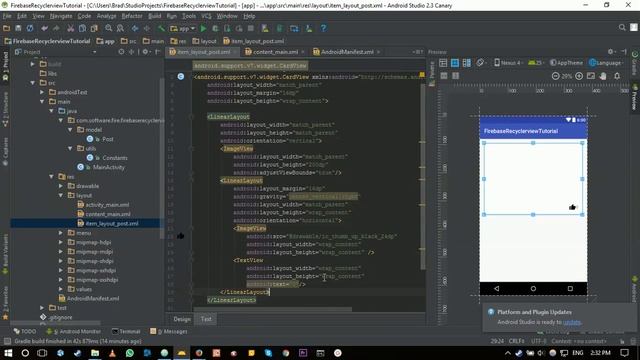
Task: Click the editor vertical scrollbar
Action: coord(423,176)
